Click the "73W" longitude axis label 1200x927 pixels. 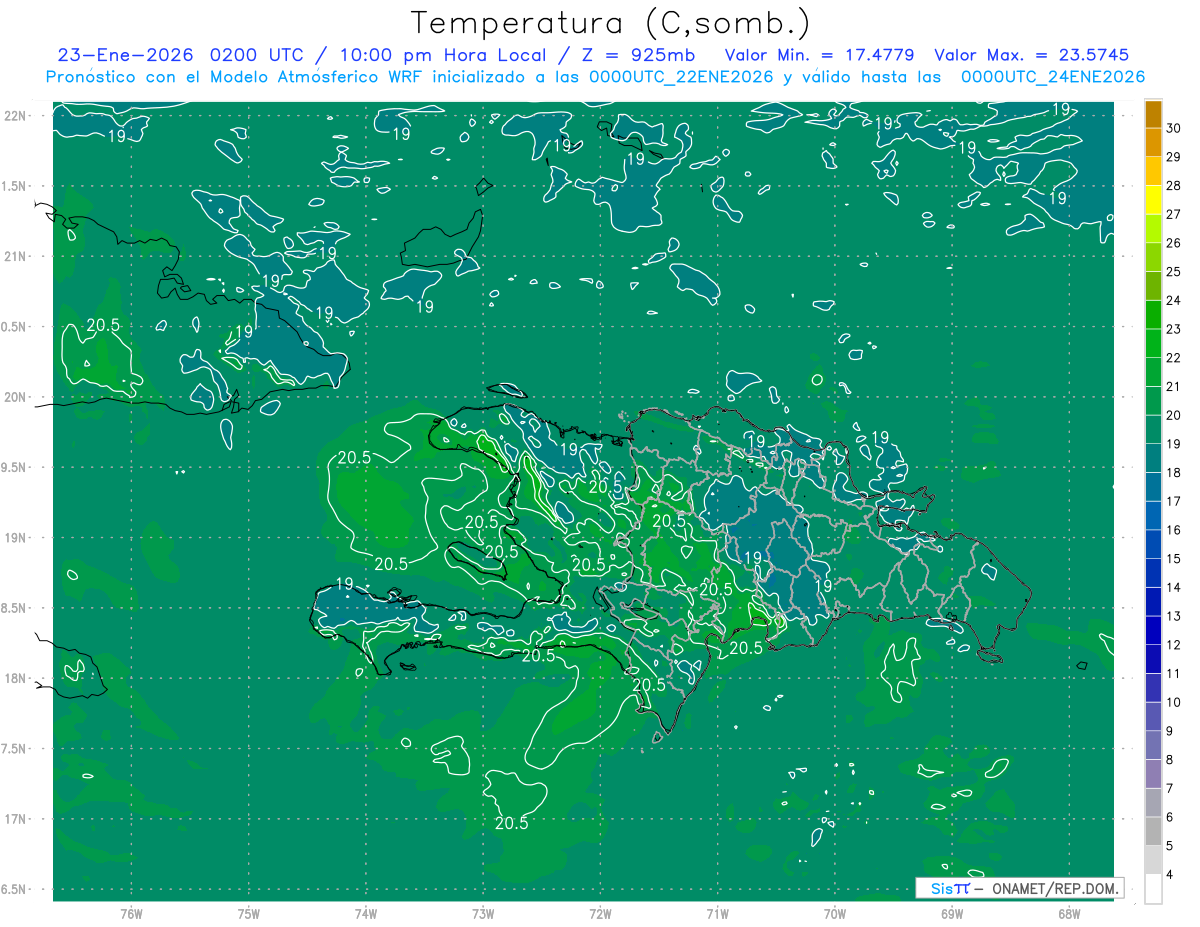(x=483, y=913)
